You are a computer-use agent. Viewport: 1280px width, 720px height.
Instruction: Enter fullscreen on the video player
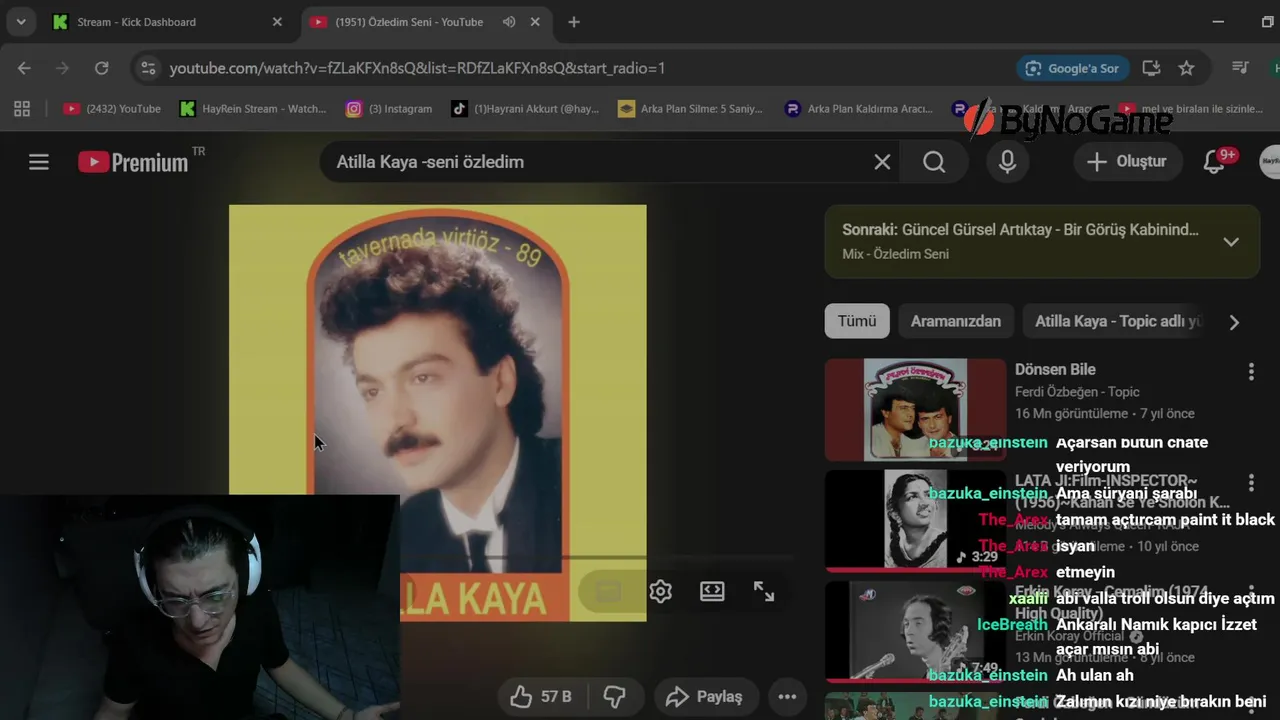(764, 592)
